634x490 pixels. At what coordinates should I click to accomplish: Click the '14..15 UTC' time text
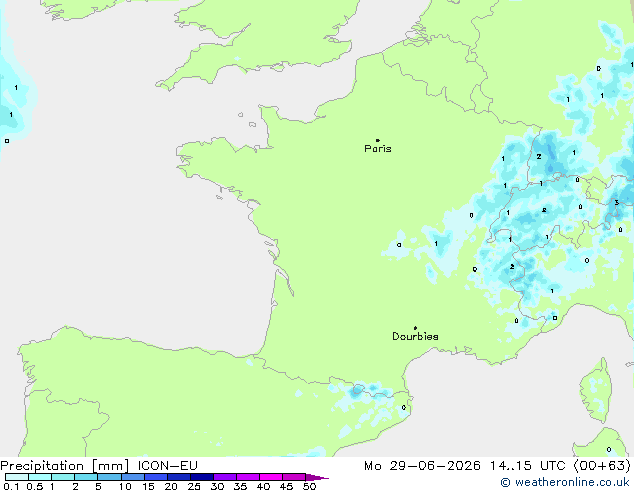[x=527, y=466]
